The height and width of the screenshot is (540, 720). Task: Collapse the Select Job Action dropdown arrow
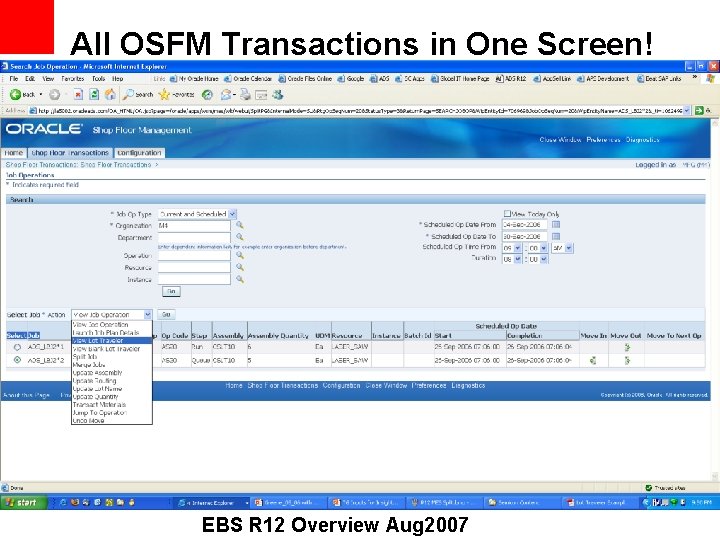(147, 315)
